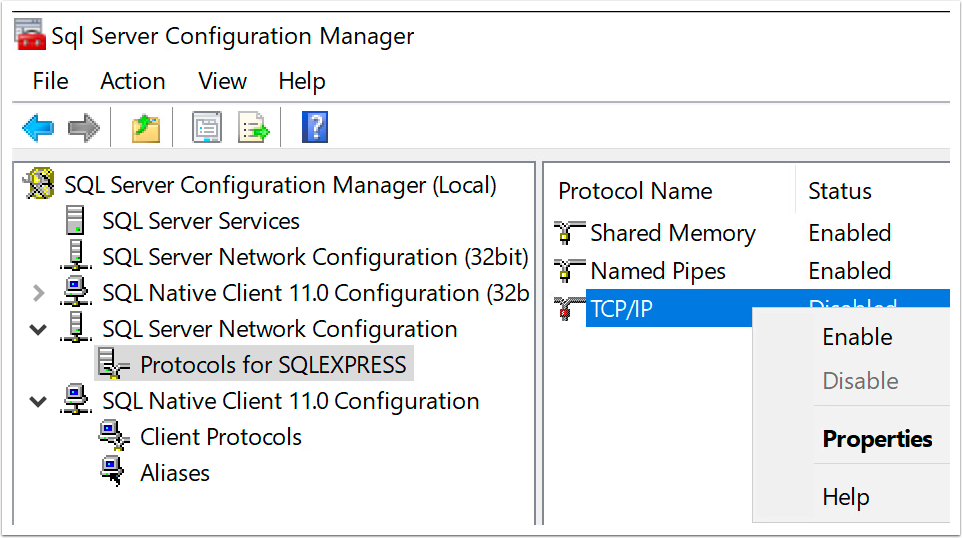Click the SQL Native Client 11.0 (32bit) computer icon
This screenshot has width=962, height=538.
[x=76, y=292]
